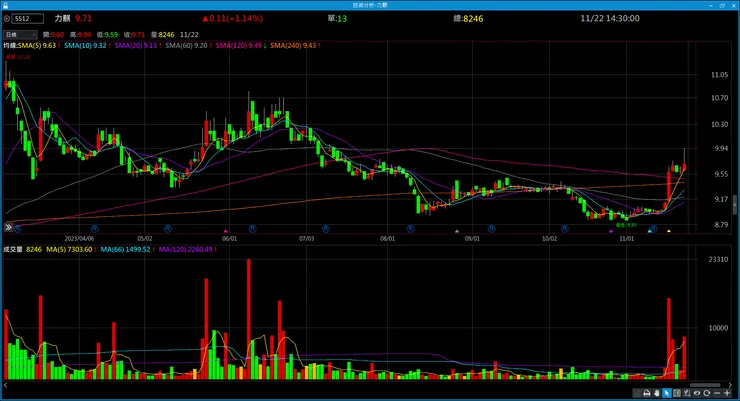Image resolution: width=740 pixels, height=401 pixels.
Task: Click the refresh circle icon
Action: 706,393
